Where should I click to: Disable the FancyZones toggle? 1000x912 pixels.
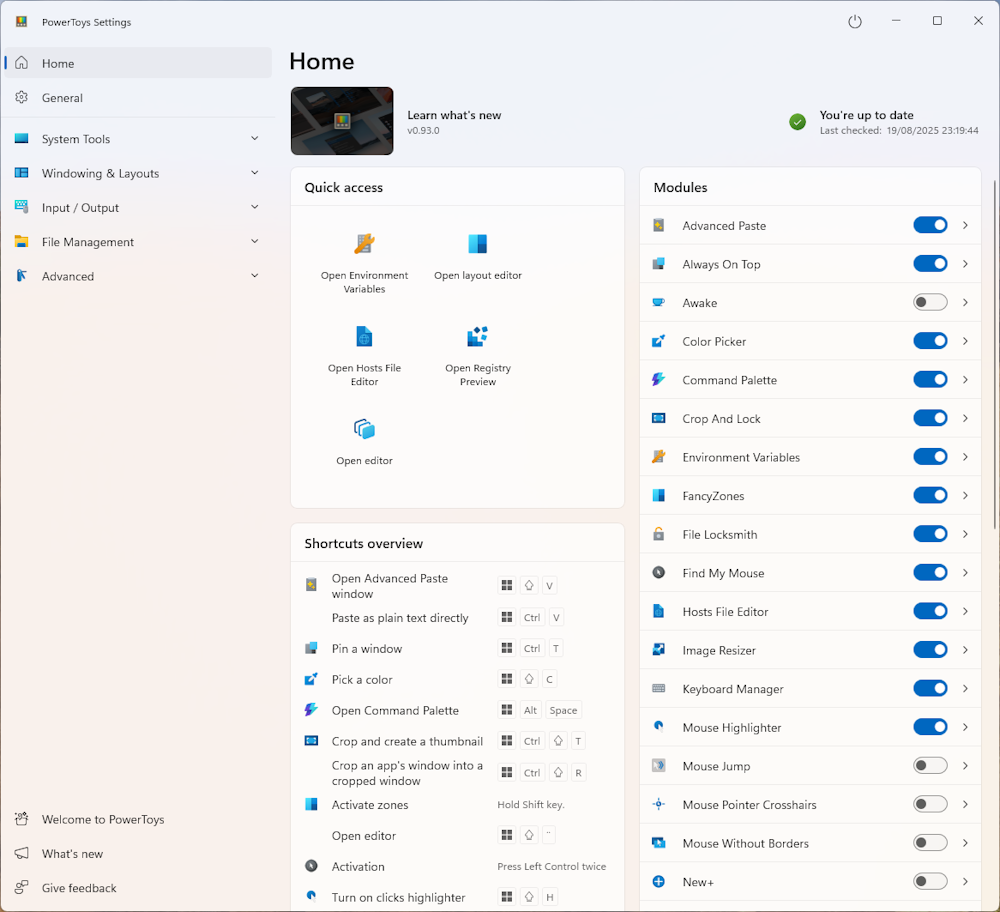click(930, 496)
